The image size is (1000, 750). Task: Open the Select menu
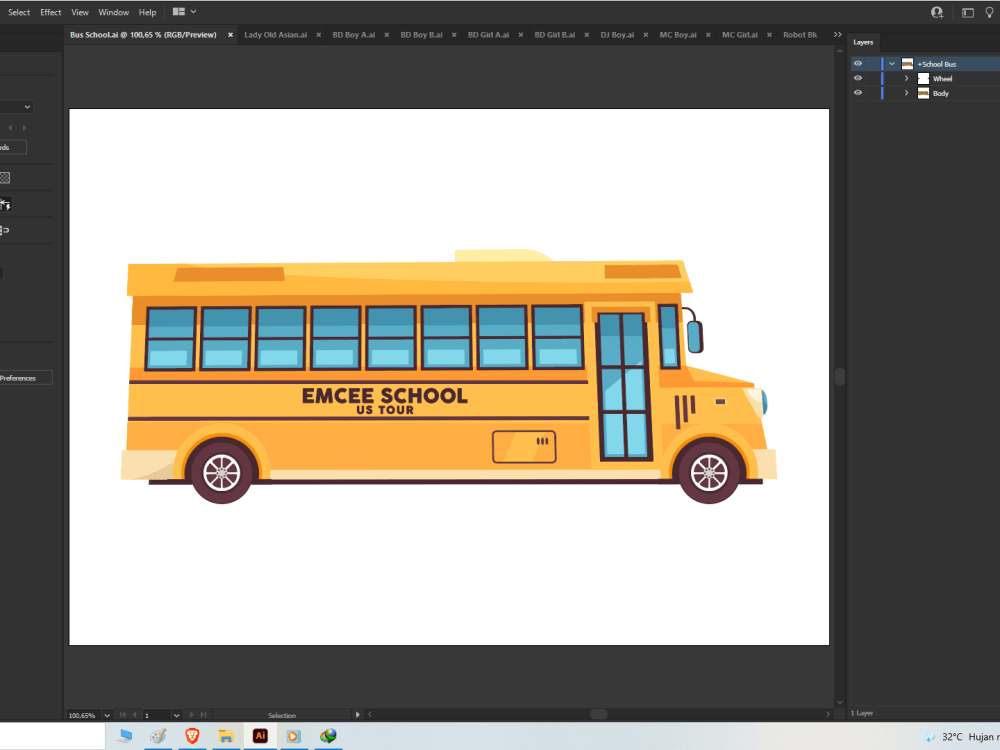click(x=19, y=12)
